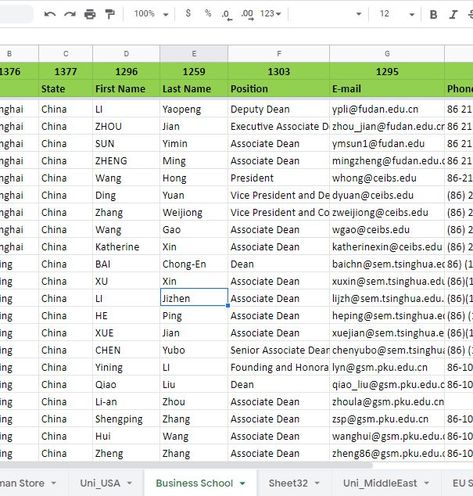Select the cell 'ZHENG' in First Name
Screen dimensions: 473x496
coord(126,161)
